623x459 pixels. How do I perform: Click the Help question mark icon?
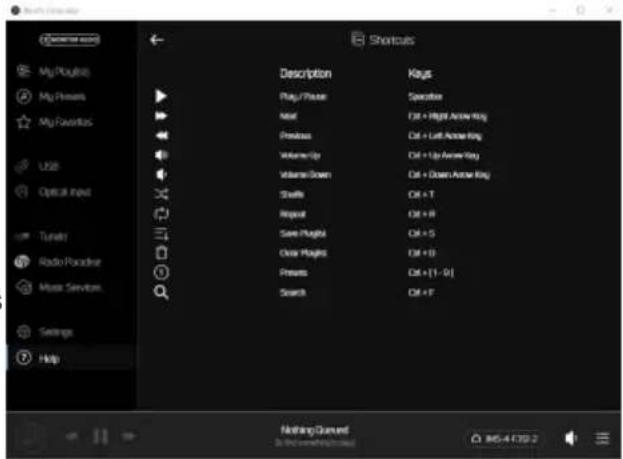pyautogui.click(x=23, y=358)
